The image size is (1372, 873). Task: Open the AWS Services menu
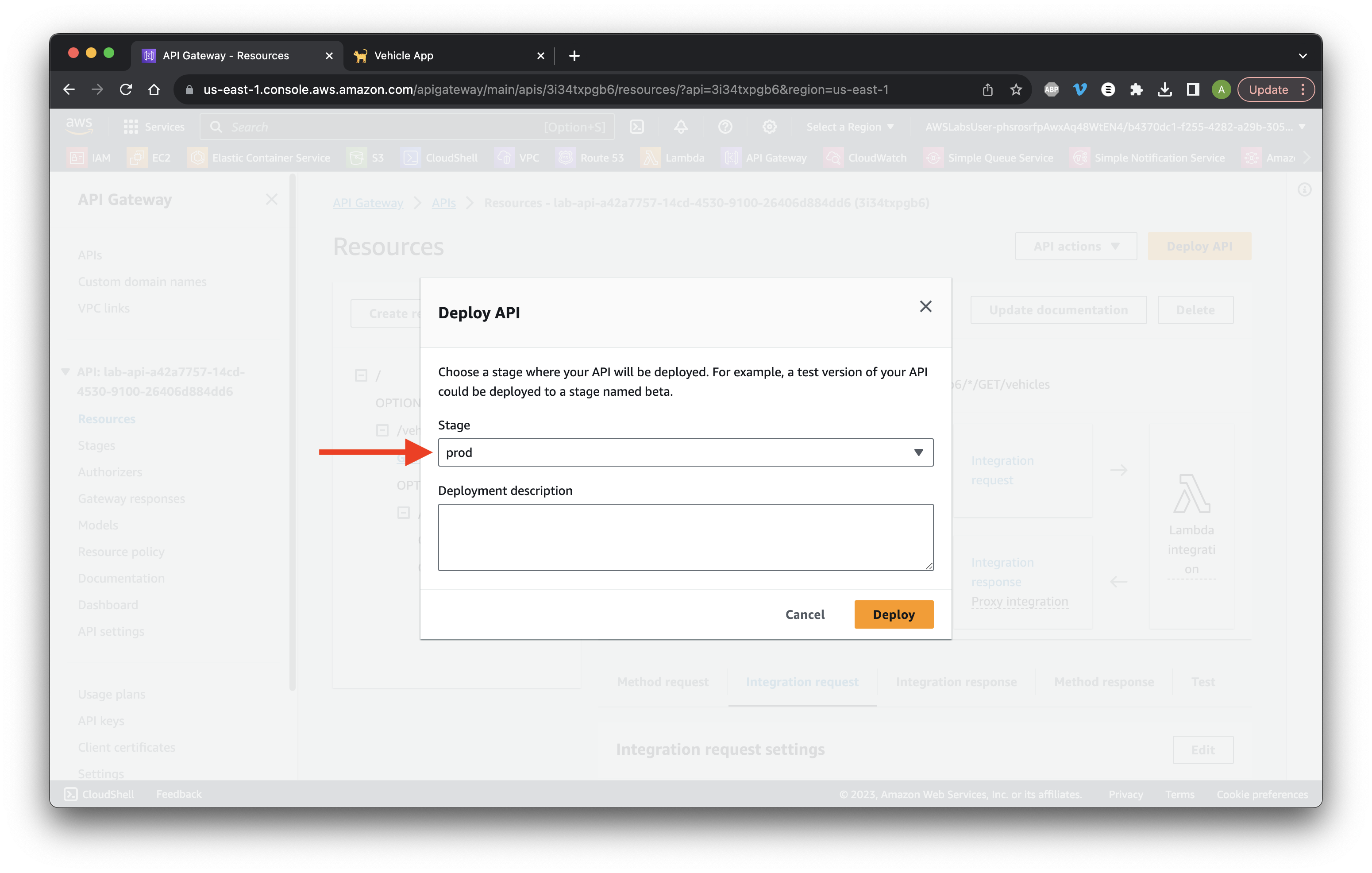(x=154, y=127)
